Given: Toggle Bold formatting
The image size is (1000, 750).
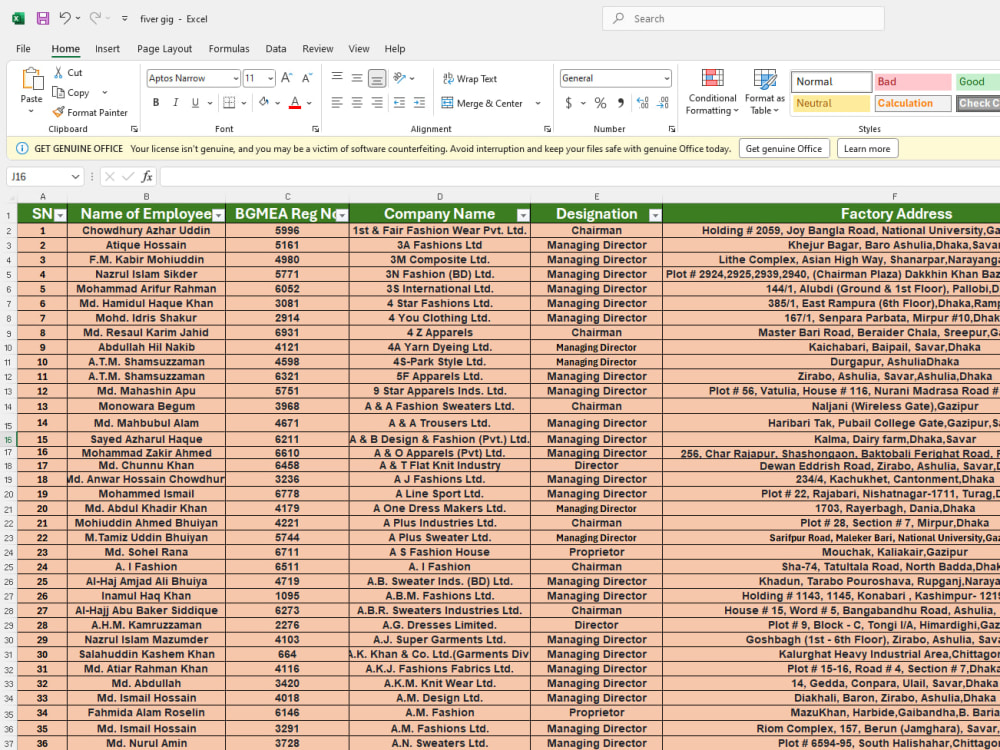Looking at the screenshot, I should pos(156,103).
